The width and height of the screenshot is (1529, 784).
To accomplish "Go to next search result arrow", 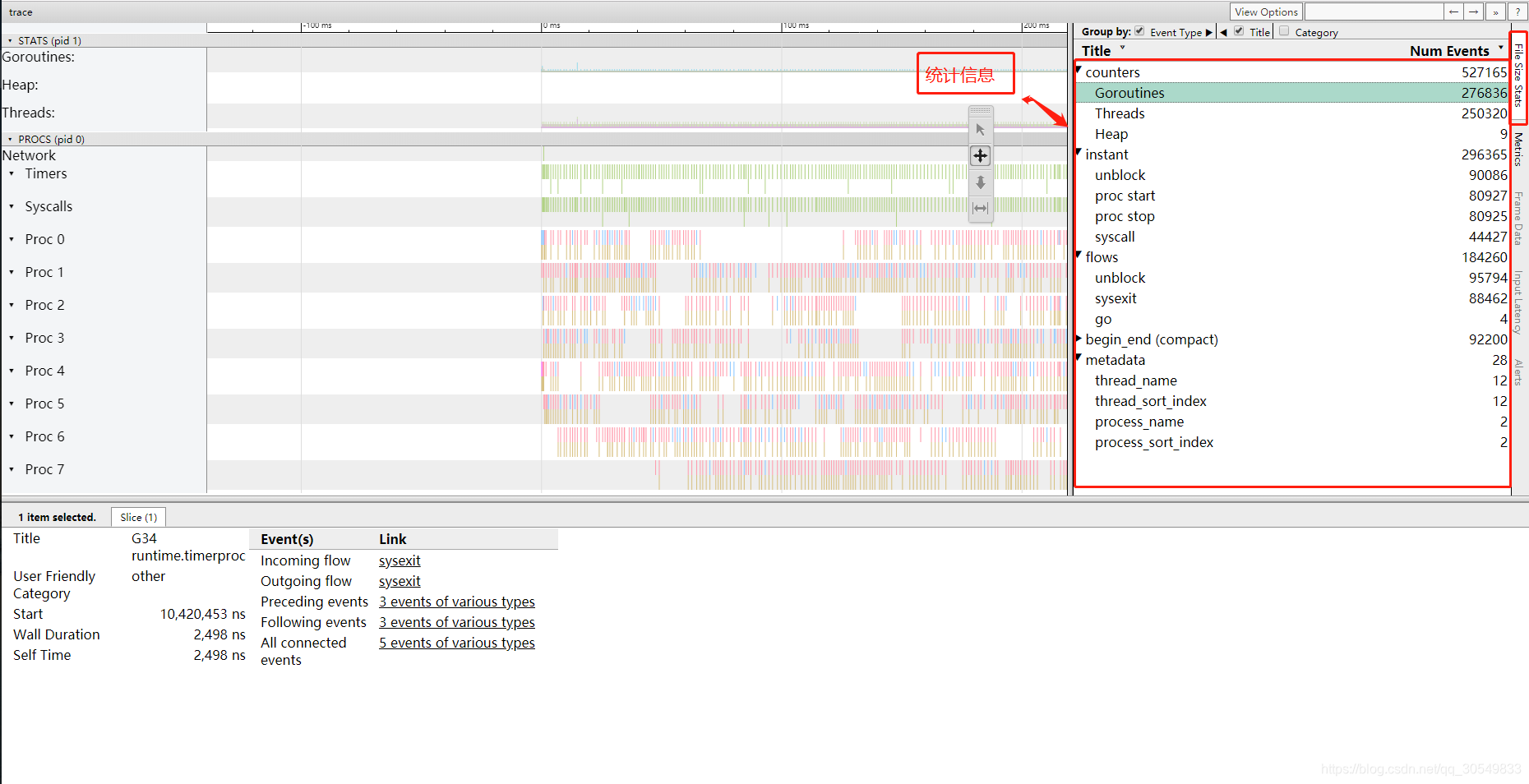I will coord(1474,12).
